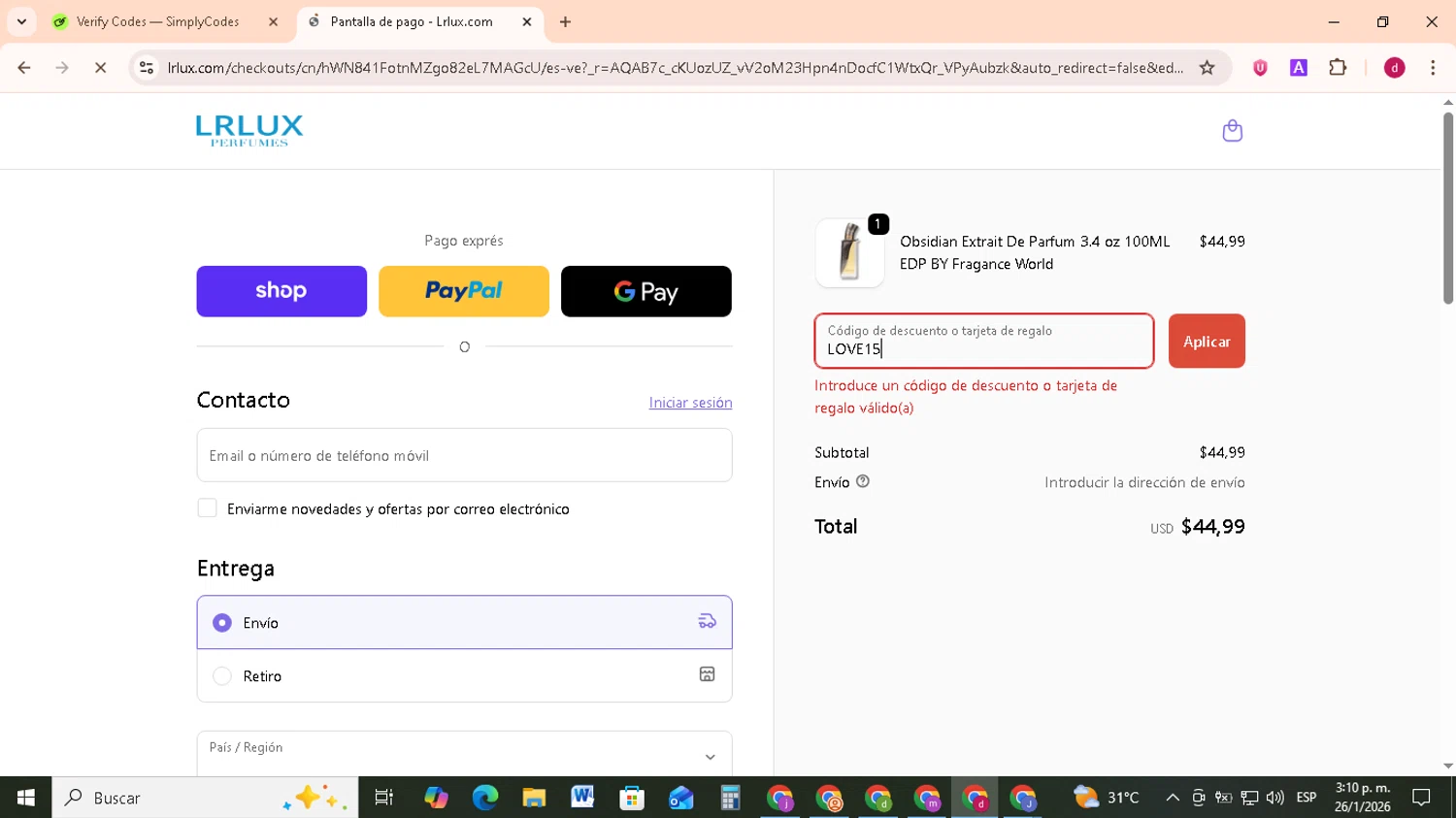This screenshot has height=818, width=1456.
Task: Open Outlook from taskbar
Action: coord(680,798)
